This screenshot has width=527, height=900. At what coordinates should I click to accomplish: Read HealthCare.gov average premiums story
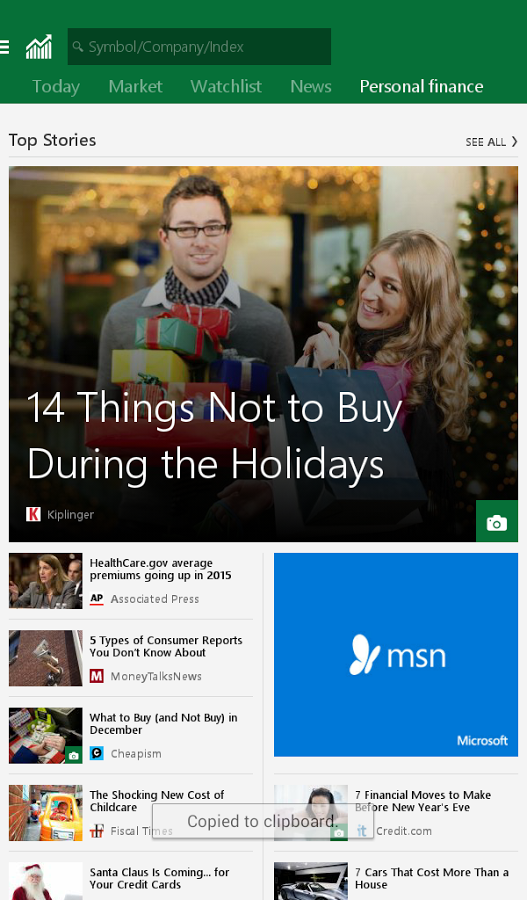coord(160,569)
